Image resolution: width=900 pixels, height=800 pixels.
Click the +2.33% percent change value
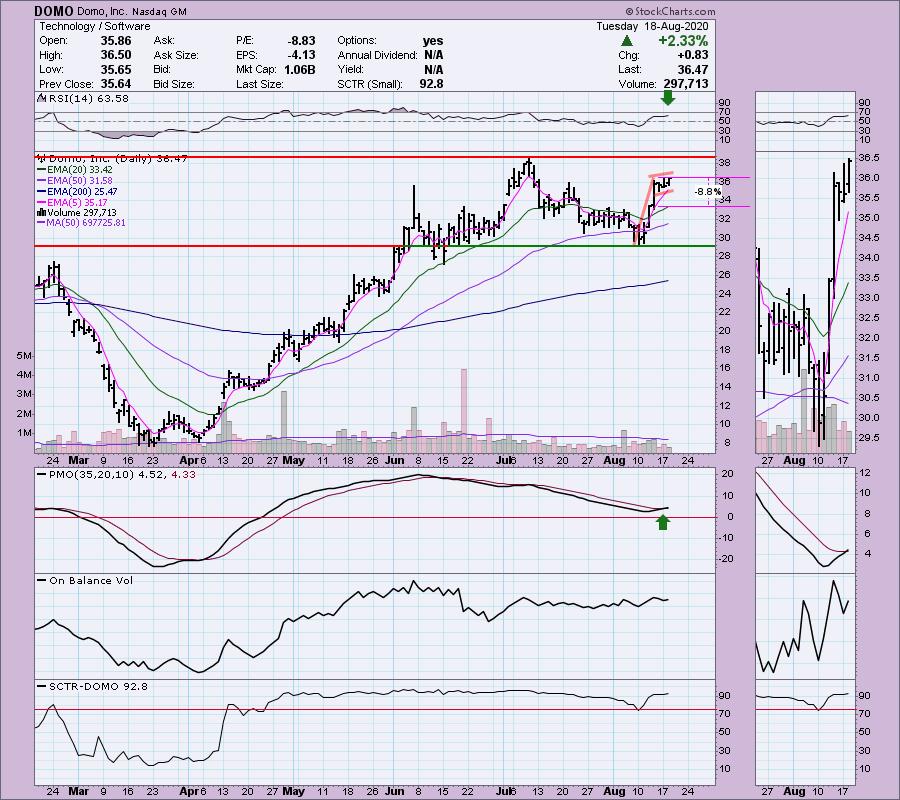683,41
